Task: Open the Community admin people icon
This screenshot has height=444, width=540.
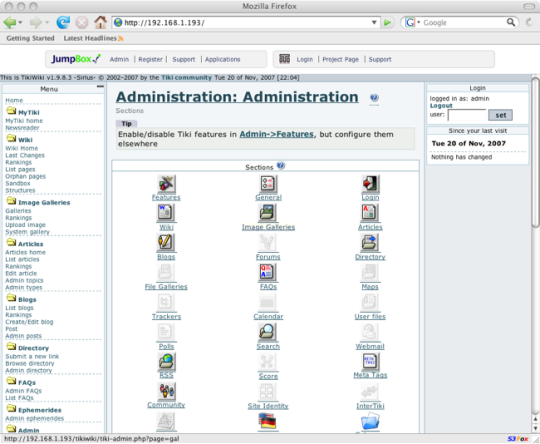Action: pyautogui.click(x=166, y=391)
